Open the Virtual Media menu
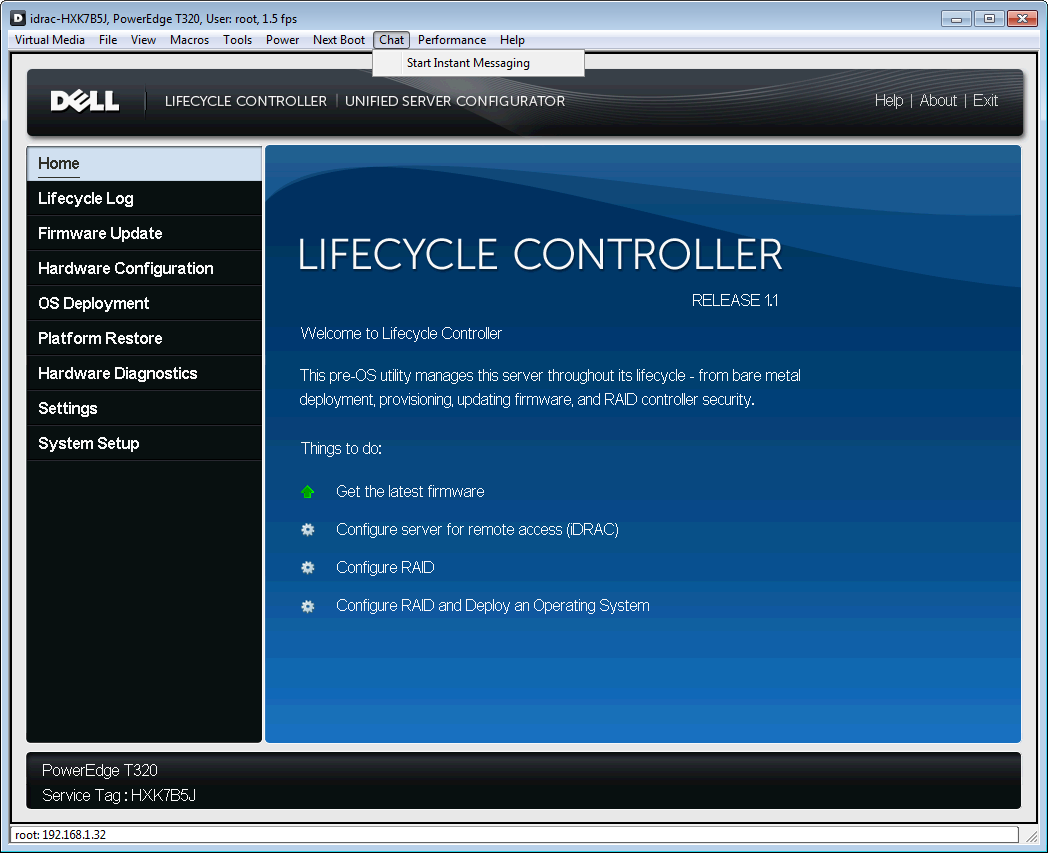 tap(49, 40)
